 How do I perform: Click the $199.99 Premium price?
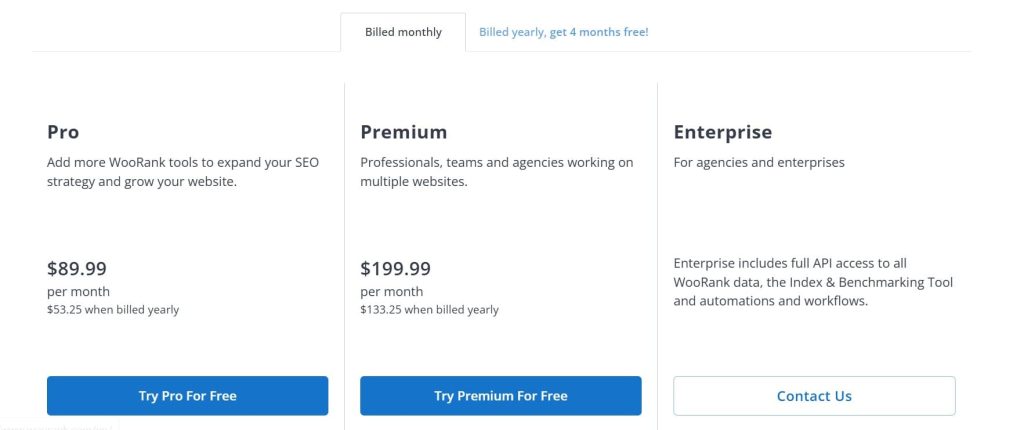tap(395, 268)
